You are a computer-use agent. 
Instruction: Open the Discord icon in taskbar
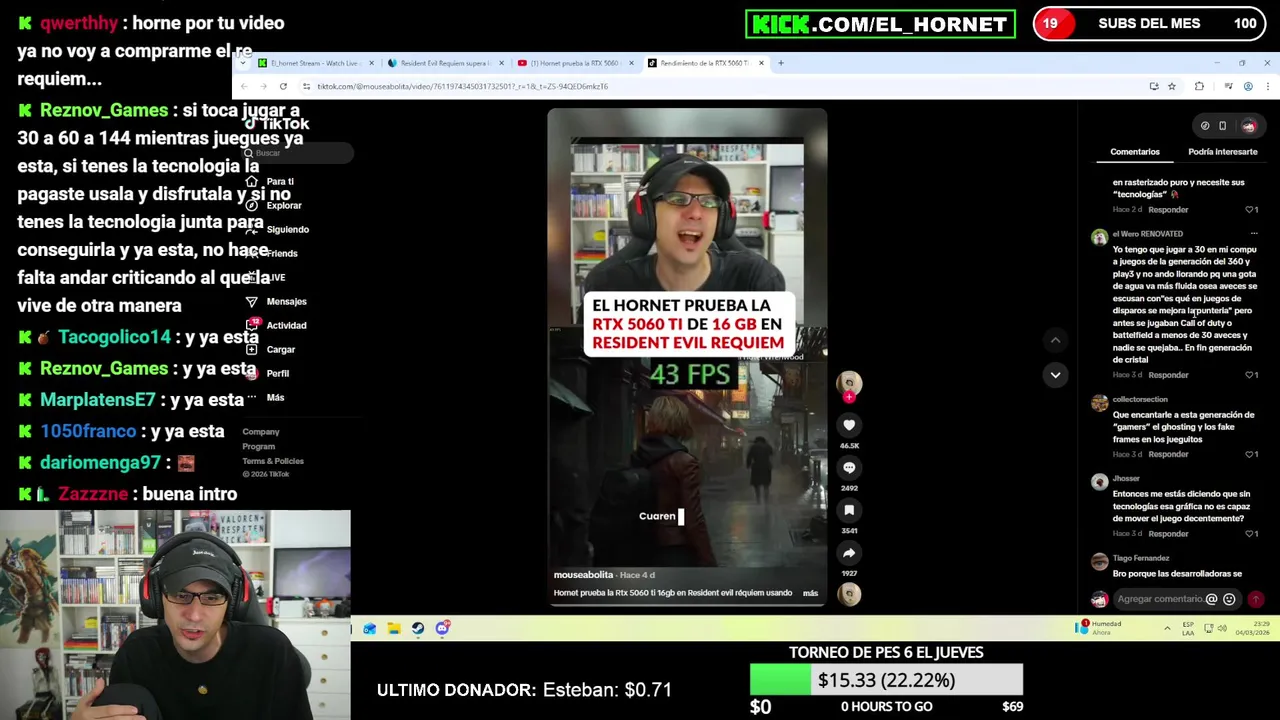441,628
